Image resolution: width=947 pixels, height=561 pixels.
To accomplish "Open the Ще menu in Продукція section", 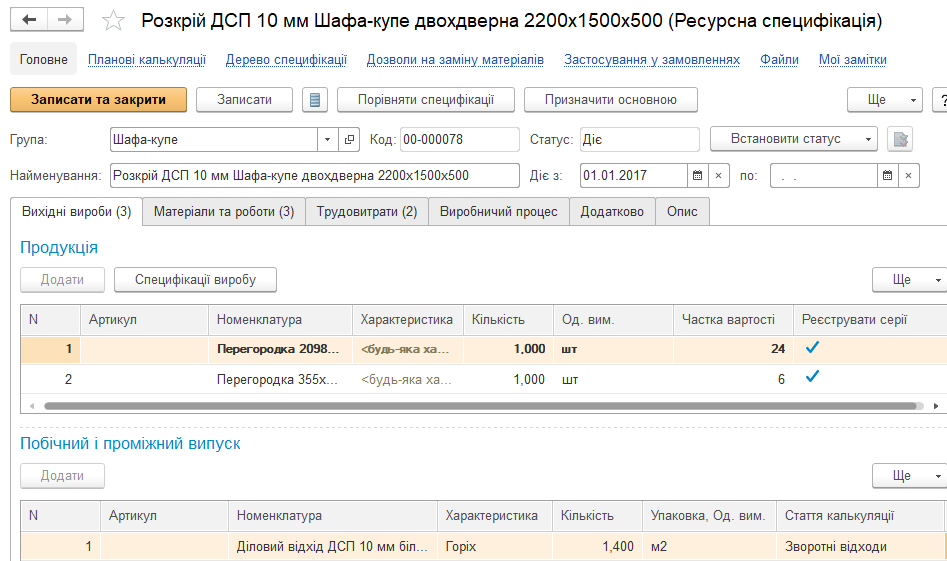I will 909,280.
